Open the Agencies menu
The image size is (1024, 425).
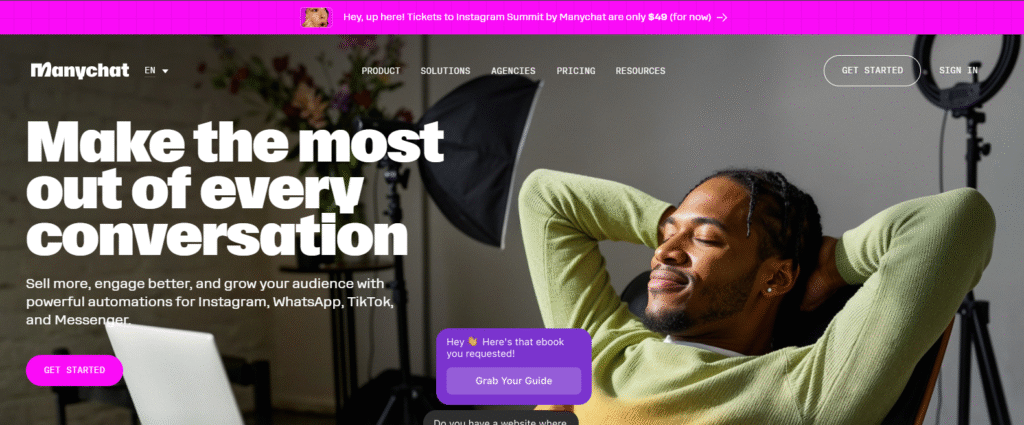point(513,71)
